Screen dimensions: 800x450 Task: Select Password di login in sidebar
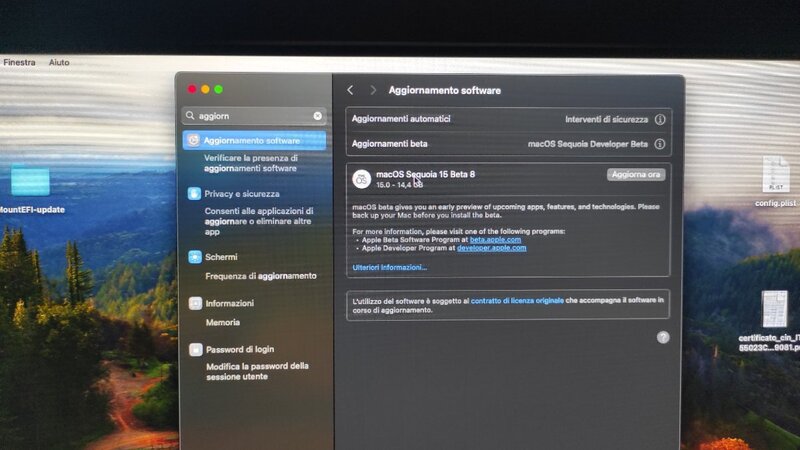pyautogui.click(x=240, y=349)
